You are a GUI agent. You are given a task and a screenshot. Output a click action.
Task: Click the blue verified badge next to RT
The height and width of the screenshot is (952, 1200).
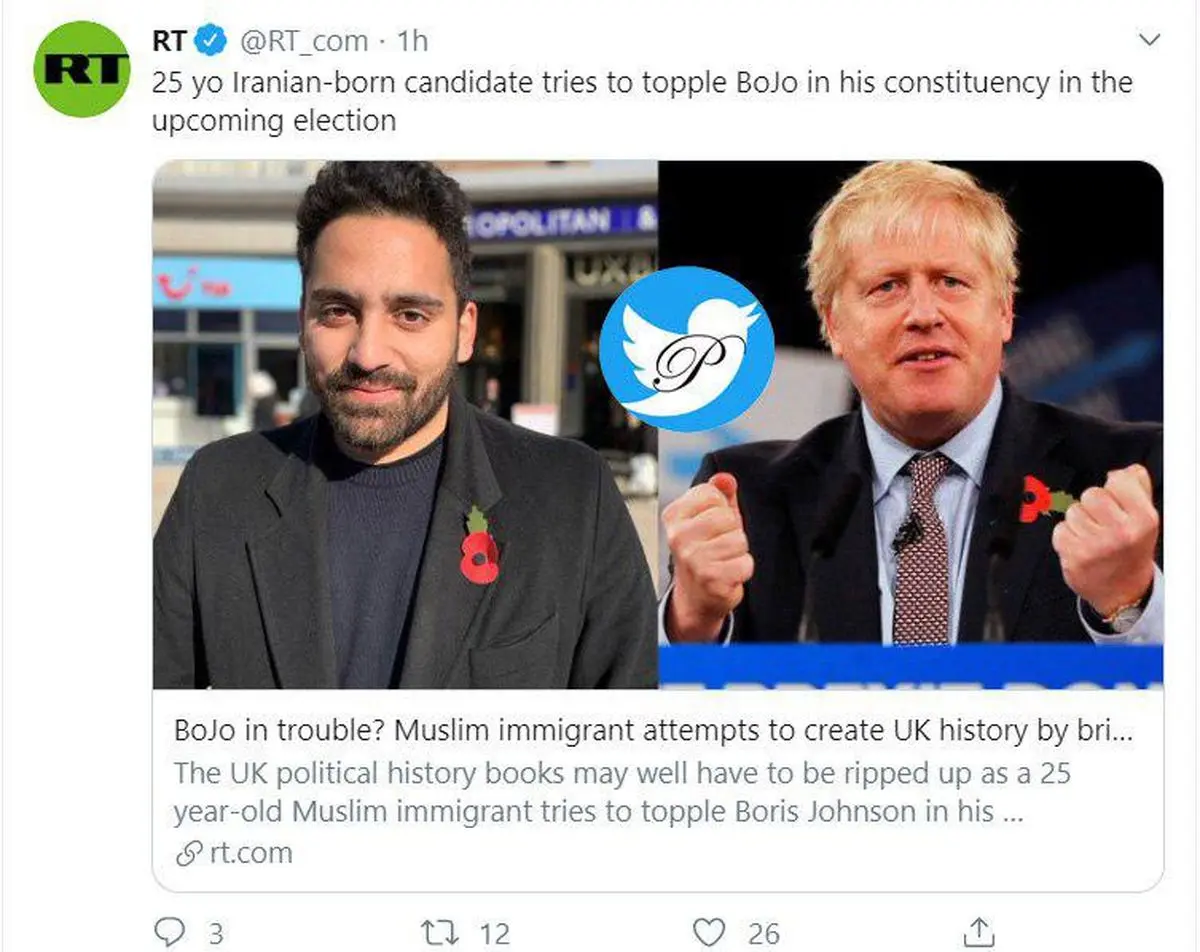(x=209, y=41)
